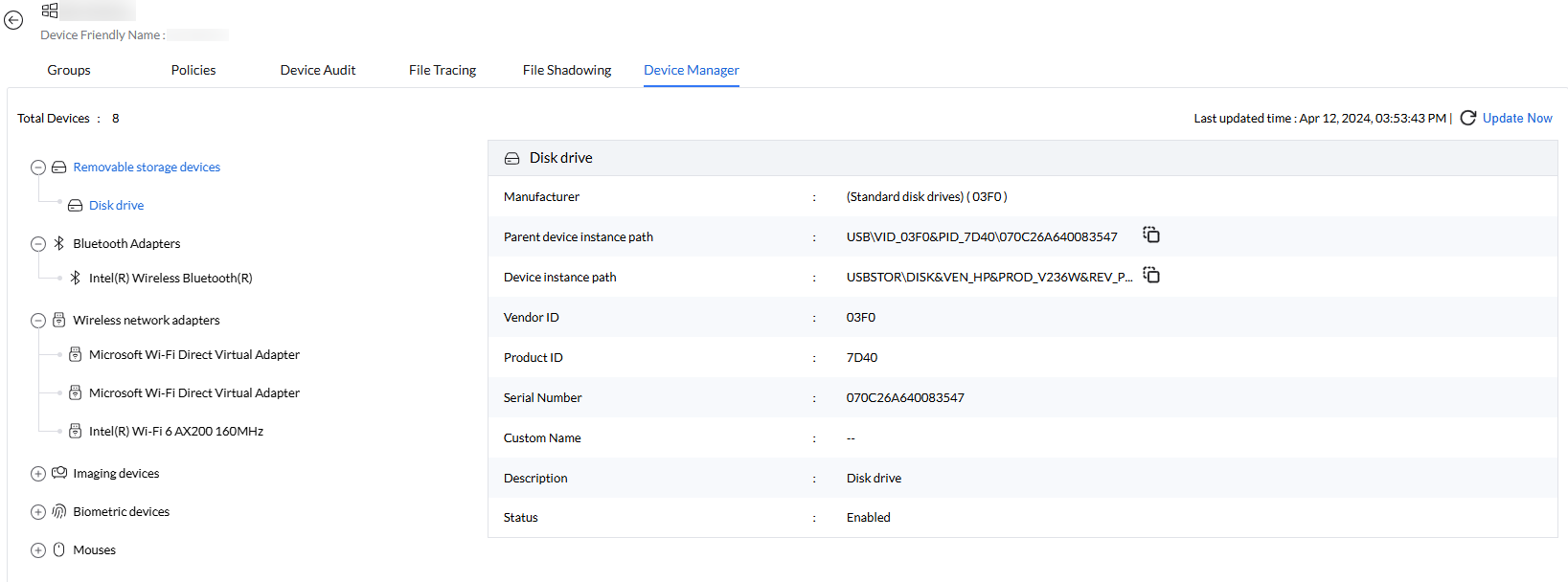Open the File Shadowing tab
Viewport: 1568px width, 582px height.
pyautogui.click(x=567, y=70)
